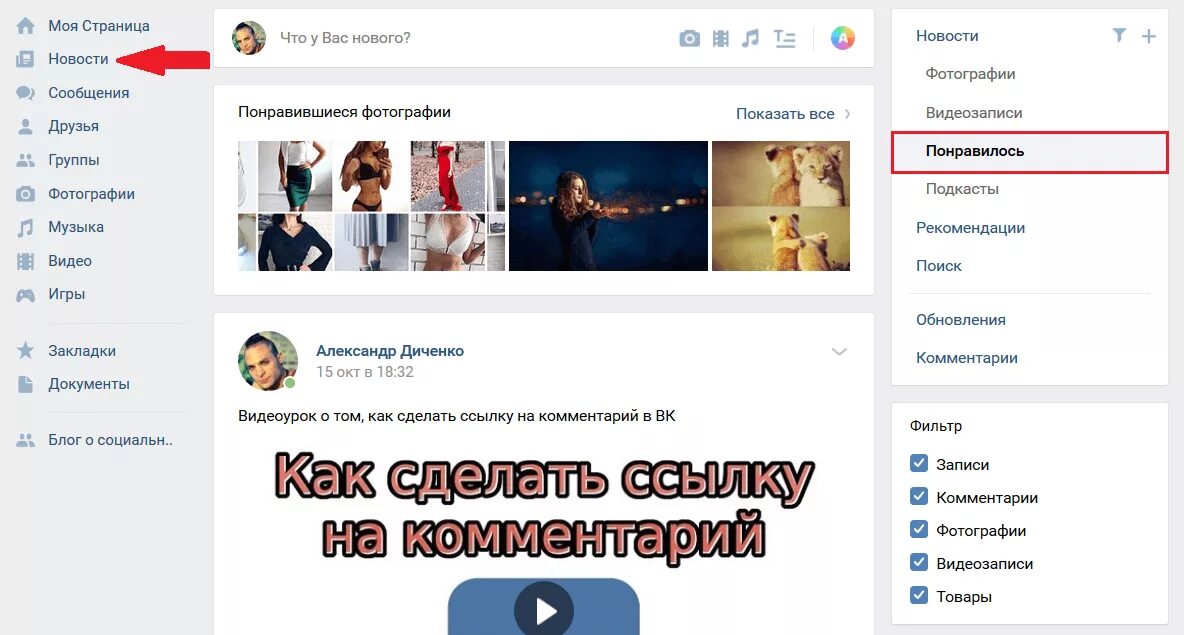Open the news filter funnel icon
Image resolution: width=1184 pixels, height=635 pixels.
pos(1119,35)
